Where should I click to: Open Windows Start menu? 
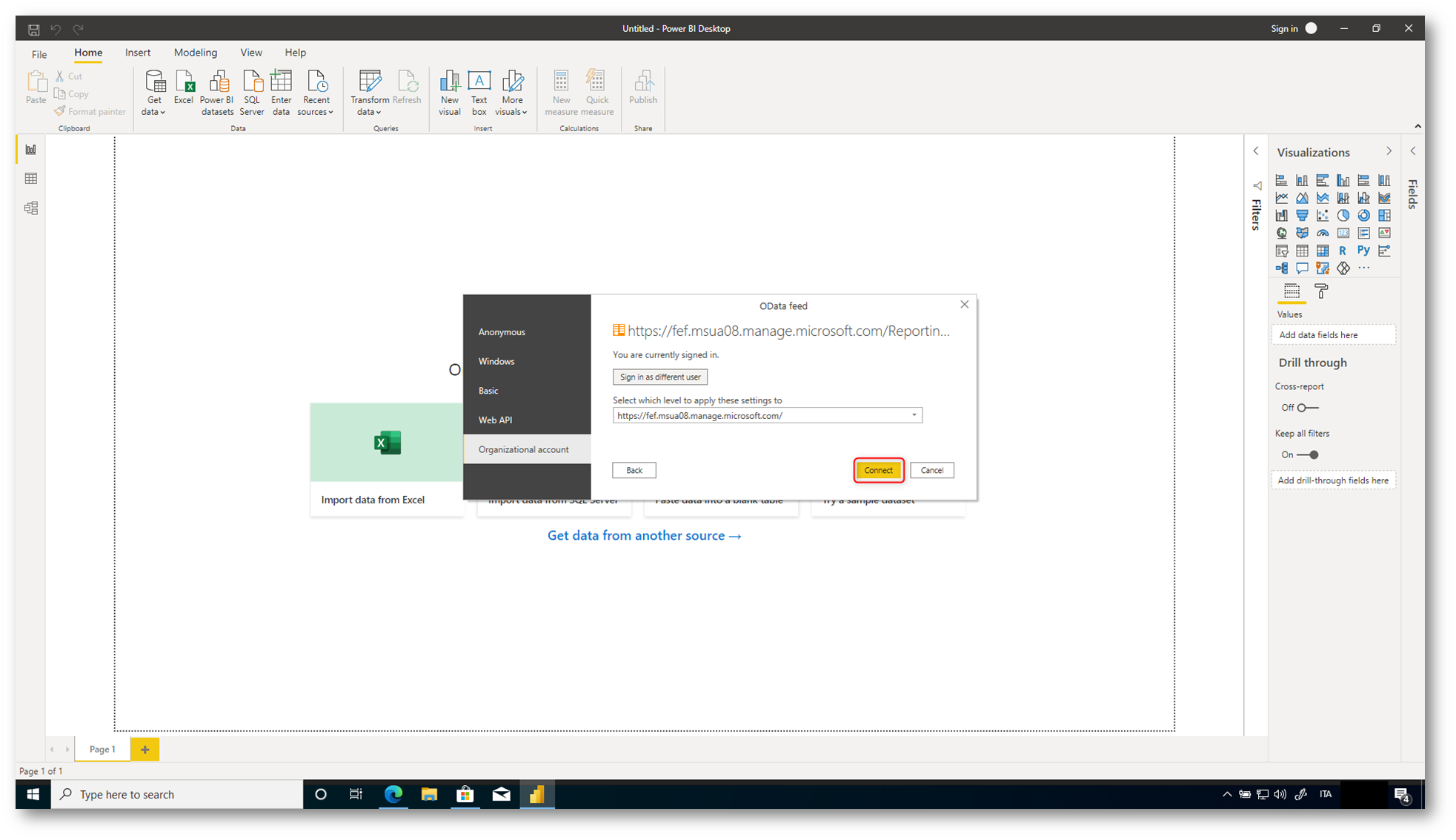click(x=33, y=794)
